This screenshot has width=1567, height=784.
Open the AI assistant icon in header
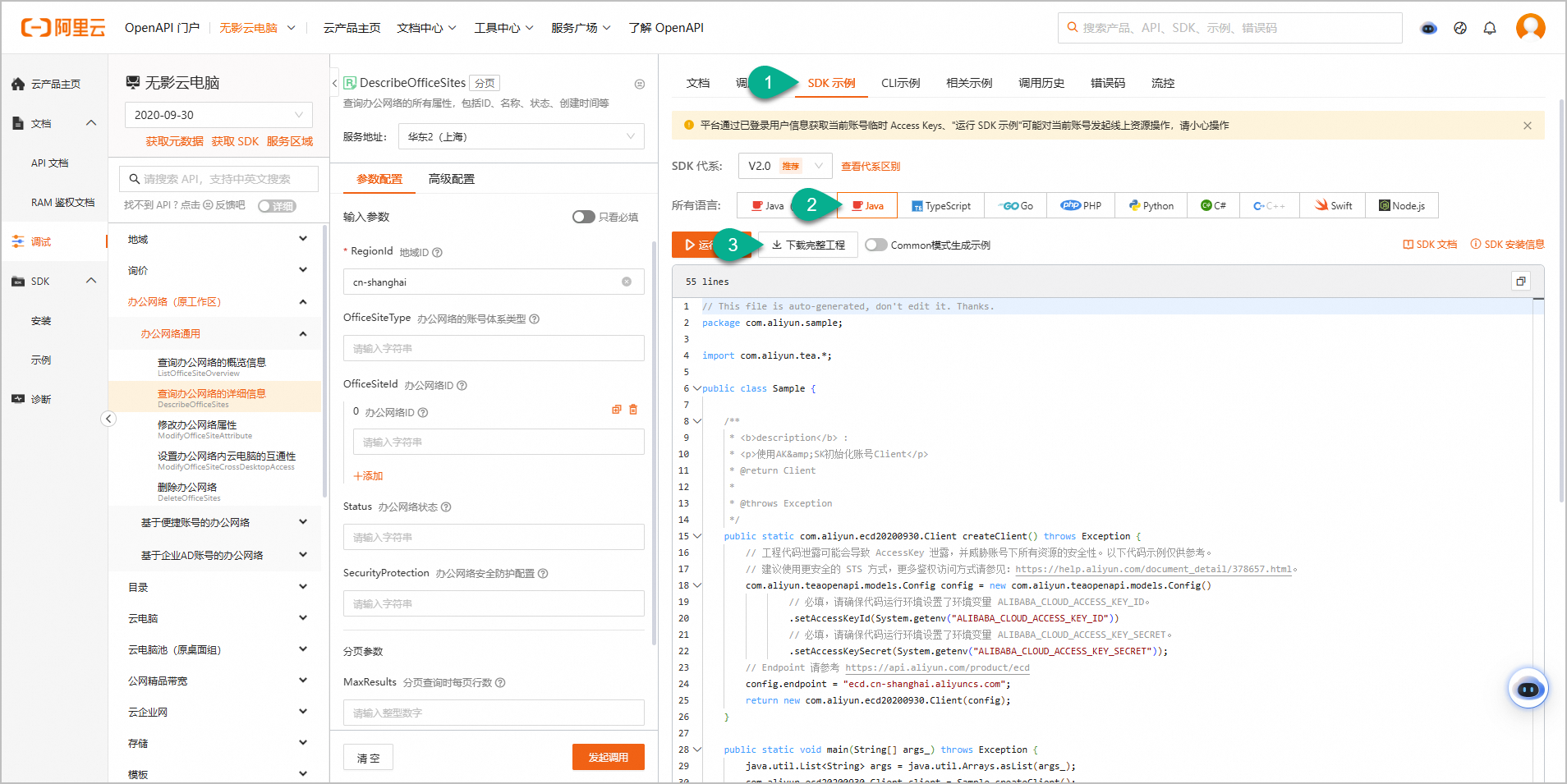1429,28
